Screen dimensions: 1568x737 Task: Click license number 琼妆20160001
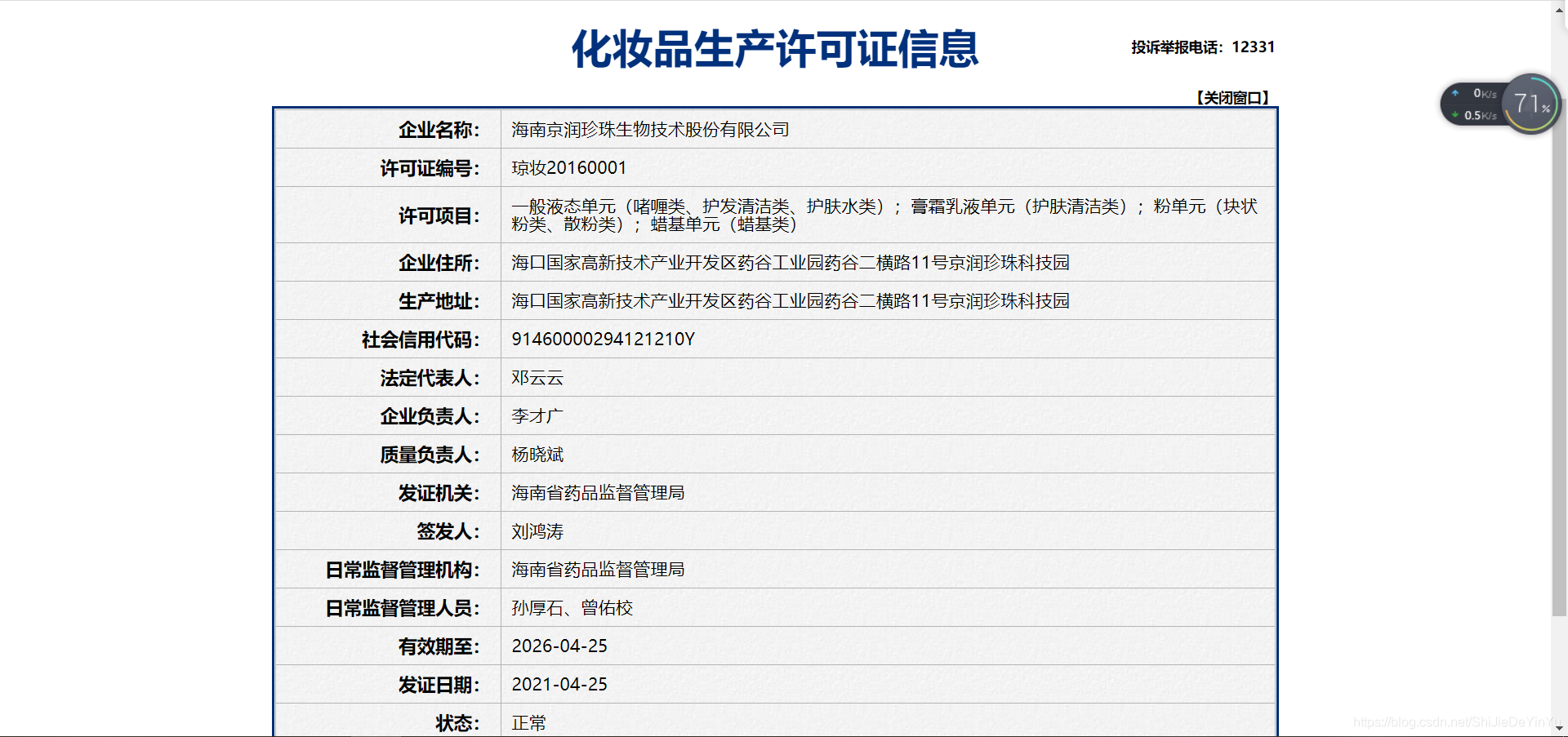tap(569, 168)
